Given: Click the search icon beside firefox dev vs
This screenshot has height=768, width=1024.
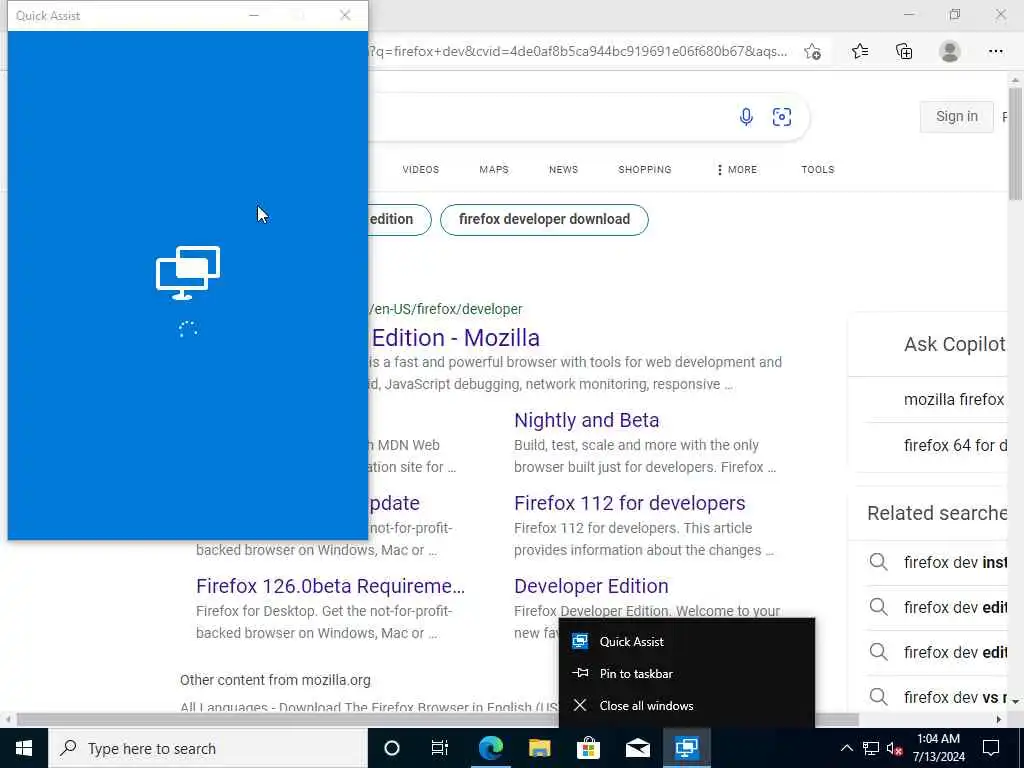Looking at the screenshot, I should pyautogui.click(x=878, y=697).
